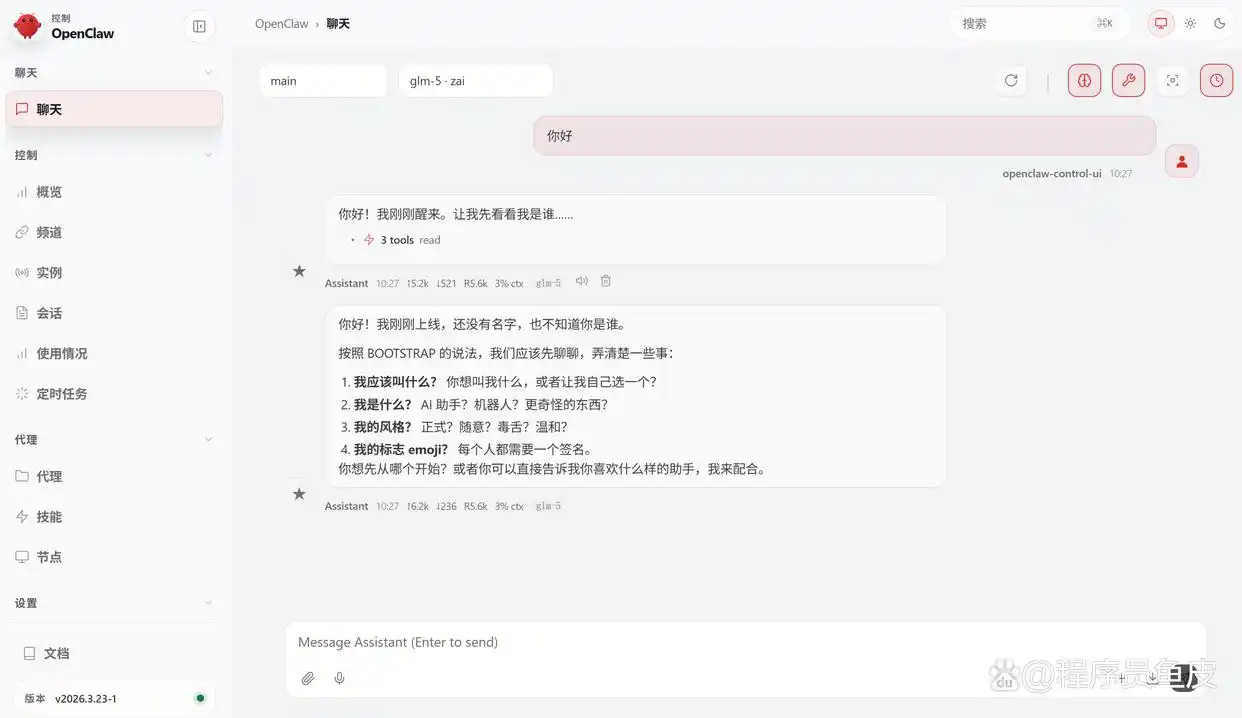Open the clock history icon
Viewport: 1242px width, 718px height.
click(x=1216, y=80)
